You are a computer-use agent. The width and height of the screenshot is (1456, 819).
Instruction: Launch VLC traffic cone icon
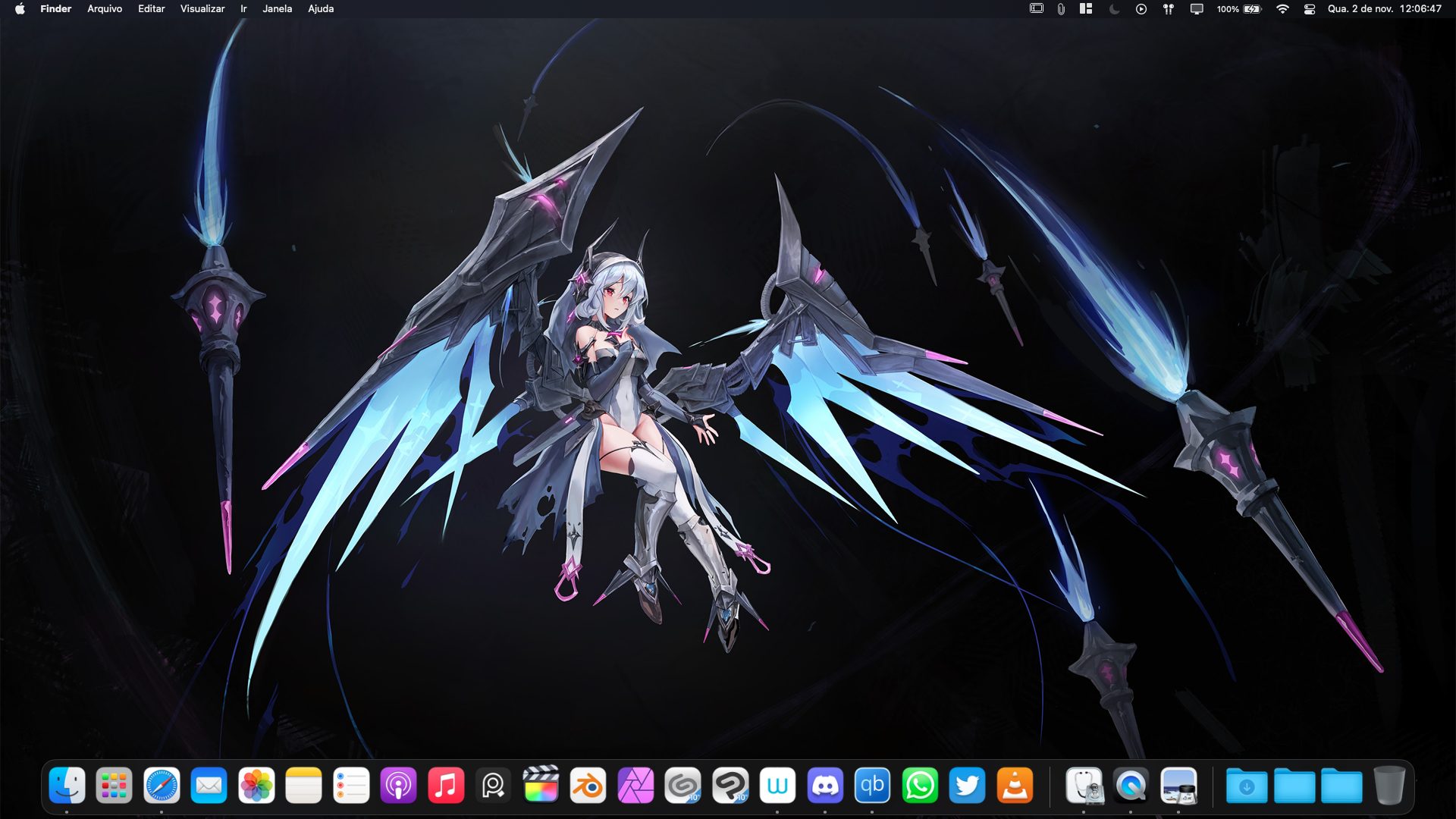(x=1015, y=786)
